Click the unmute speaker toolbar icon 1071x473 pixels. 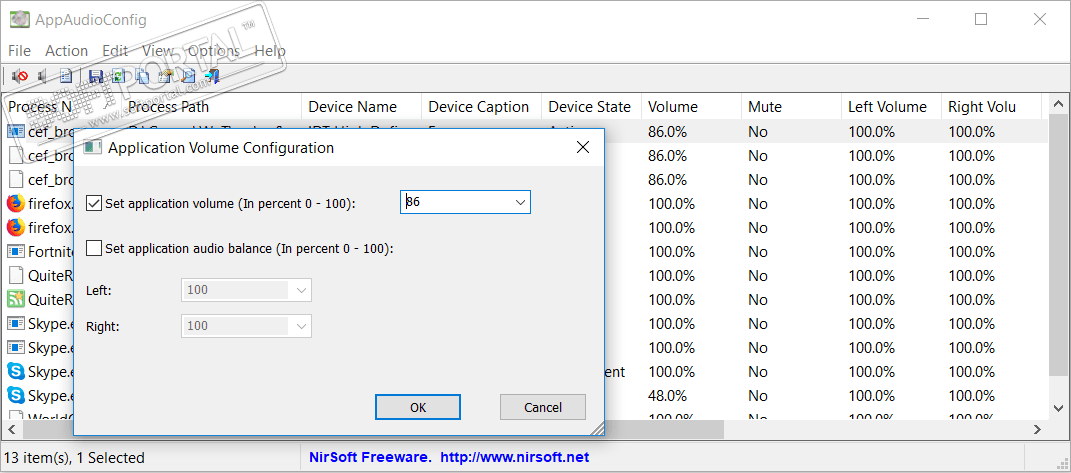coord(42,76)
